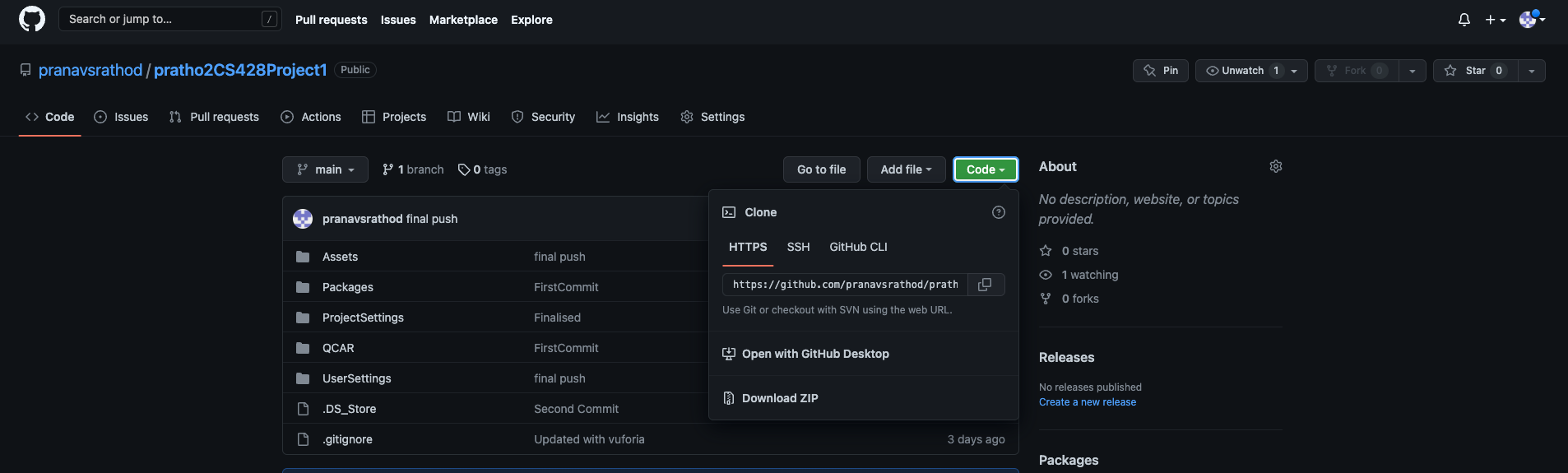Open Issues in top navigation
This screenshot has height=473, width=1568.
pos(398,20)
